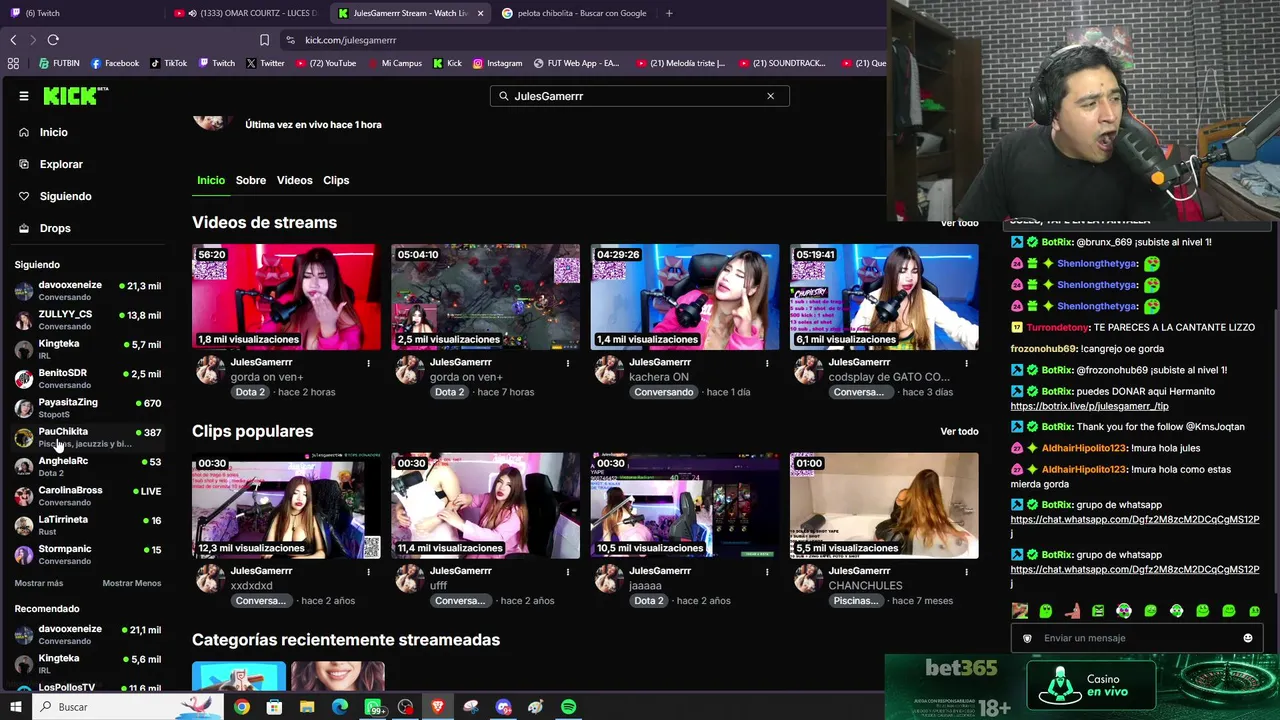Click browser back arrow
The height and width of the screenshot is (720, 1280).
[13, 40]
